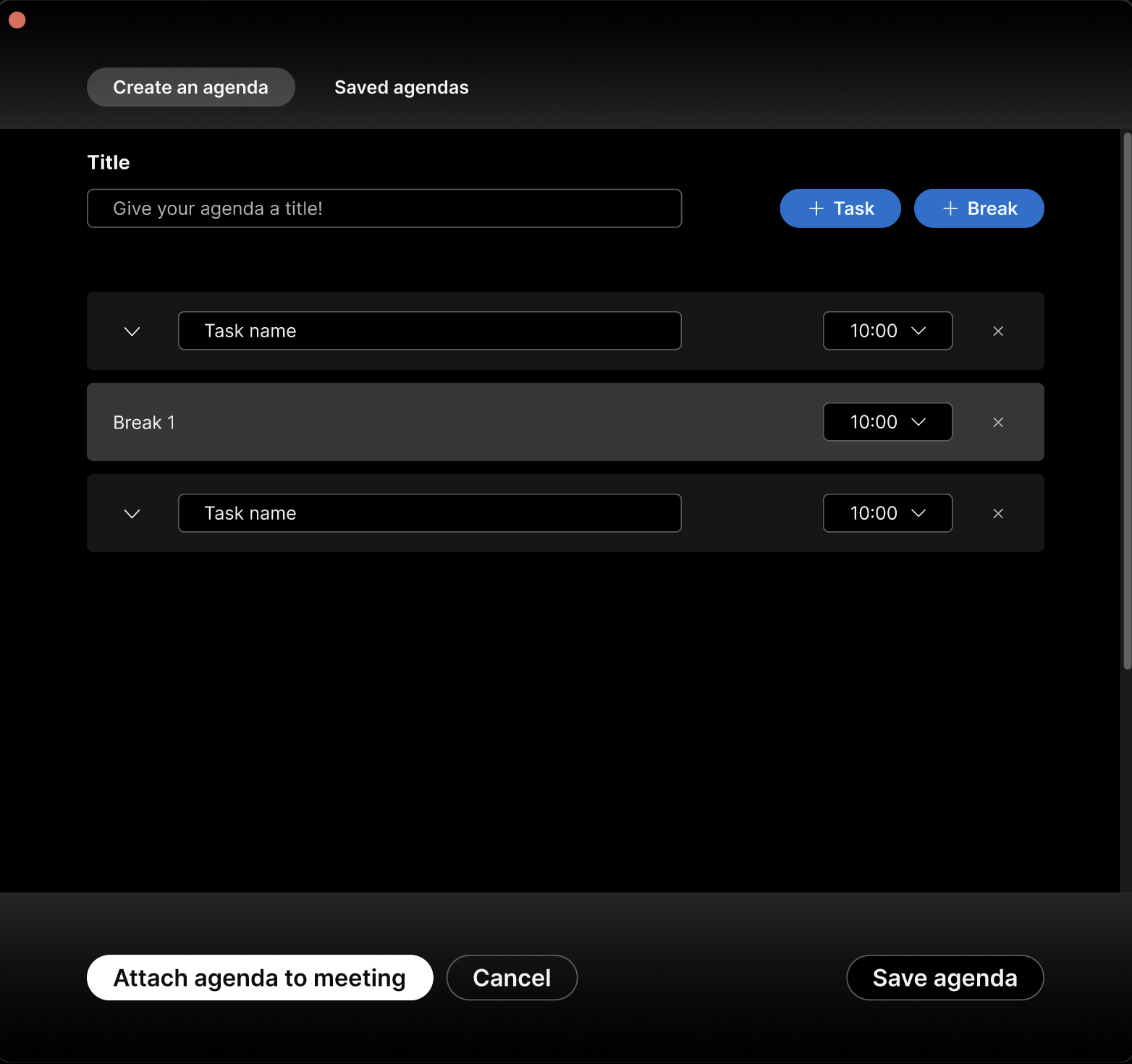
Task: Click Attach agenda to meeting
Action: click(259, 977)
